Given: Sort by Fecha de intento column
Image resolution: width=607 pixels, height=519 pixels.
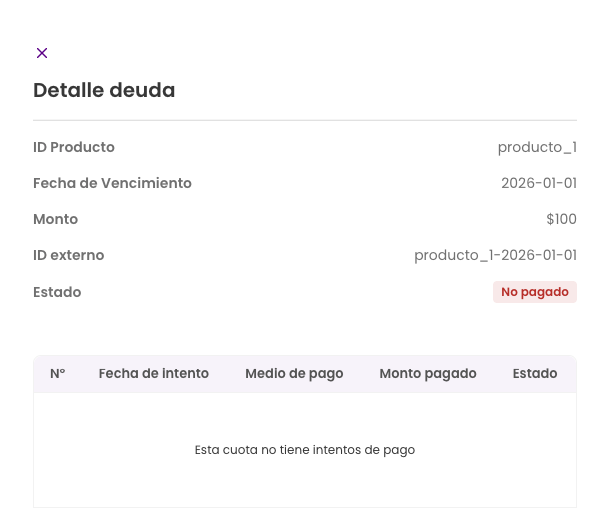Looking at the screenshot, I should (154, 373).
